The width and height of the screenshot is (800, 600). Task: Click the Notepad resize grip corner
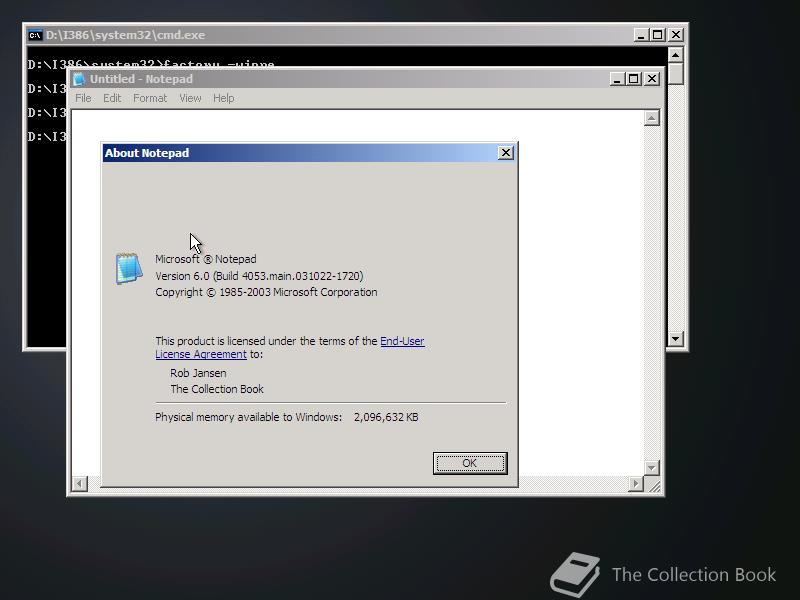653,485
